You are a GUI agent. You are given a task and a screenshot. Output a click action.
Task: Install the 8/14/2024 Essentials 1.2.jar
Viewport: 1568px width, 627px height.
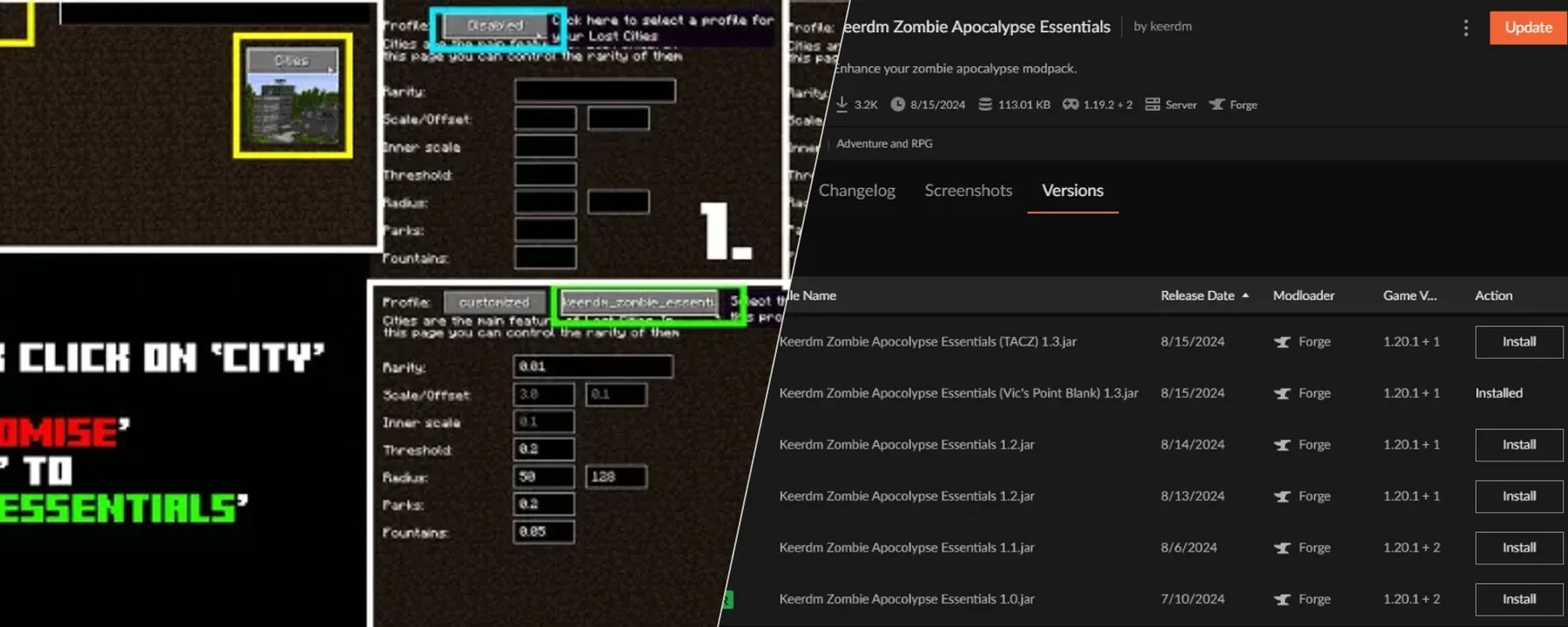pos(1519,445)
